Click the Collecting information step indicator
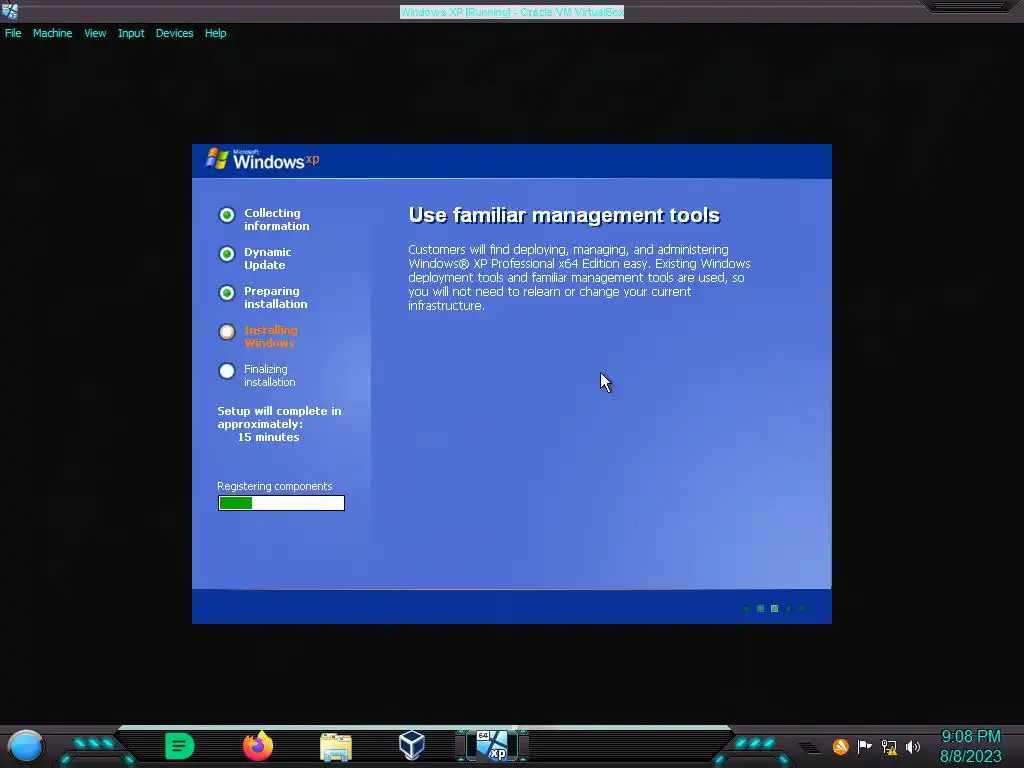Image resolution: width=1024 pixels, height=768 pixels. (x=227, y=215)
